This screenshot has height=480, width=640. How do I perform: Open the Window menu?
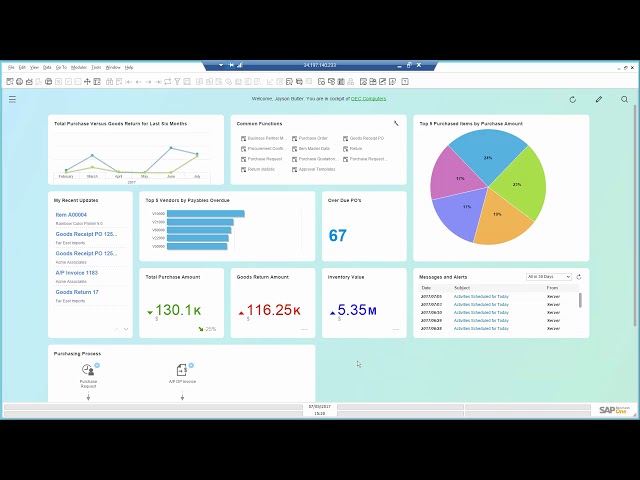coord(113,67)
